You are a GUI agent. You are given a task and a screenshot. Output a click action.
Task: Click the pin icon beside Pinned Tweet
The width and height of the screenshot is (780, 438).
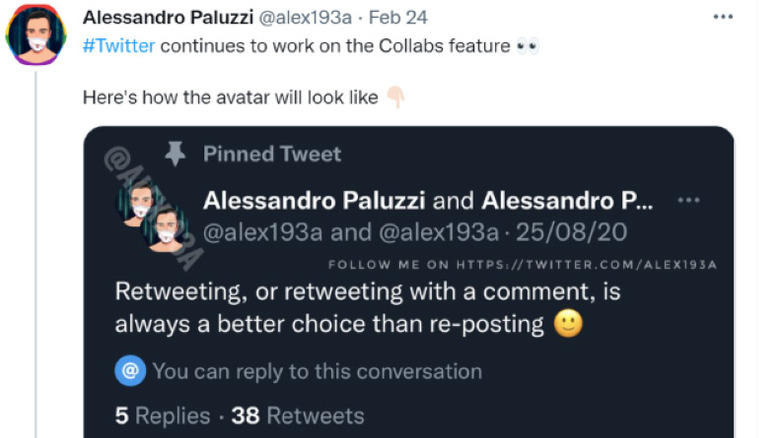(175, 154)
